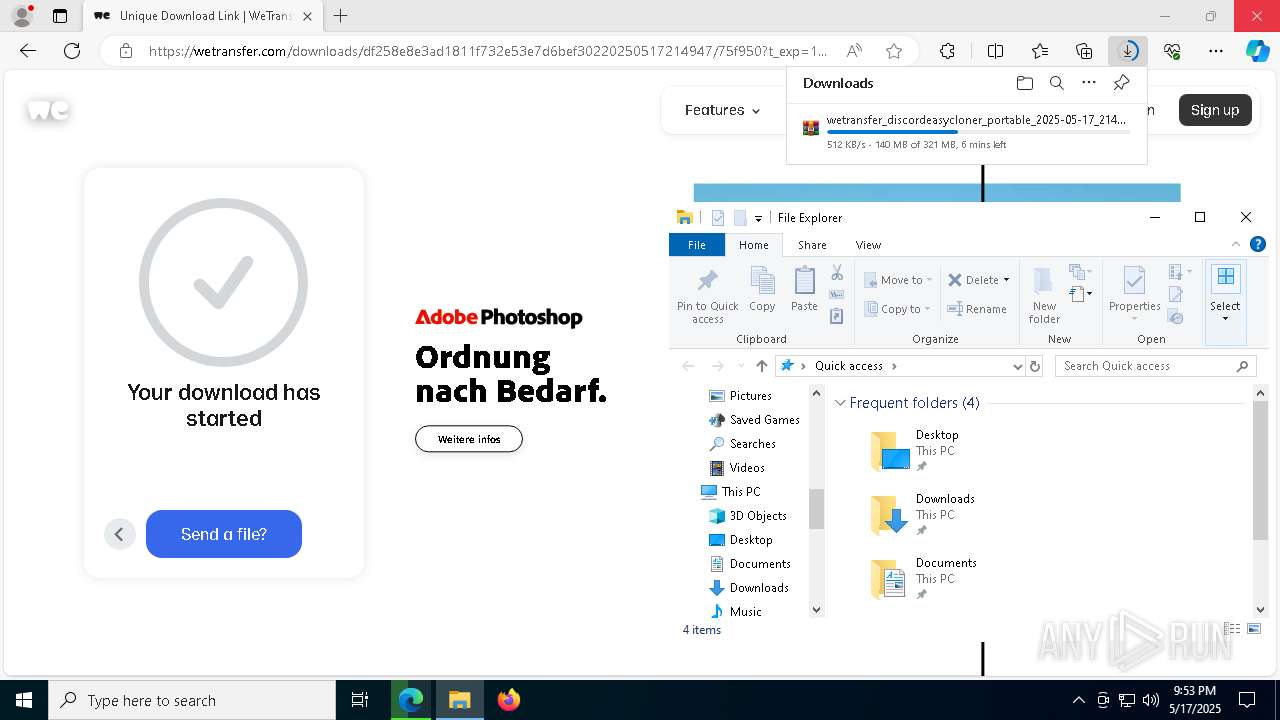Image resolution: width=1280 pixels, height=720 pixels.
Task: Open address bar history dropdown
Action: [x=1018, y=366]
